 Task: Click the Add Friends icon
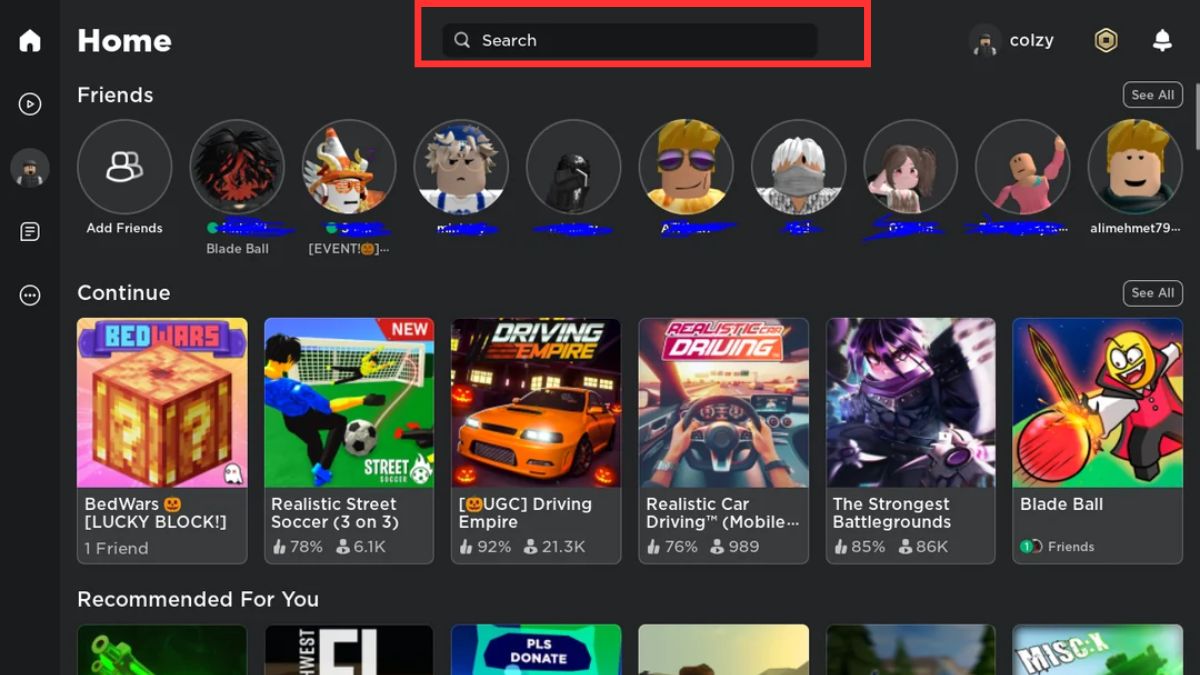[x=124, y=166]
